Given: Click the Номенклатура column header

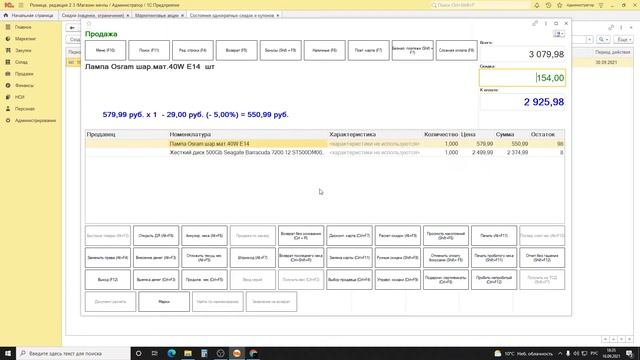Looking at the screenshot, I should [x=190, y=134].
